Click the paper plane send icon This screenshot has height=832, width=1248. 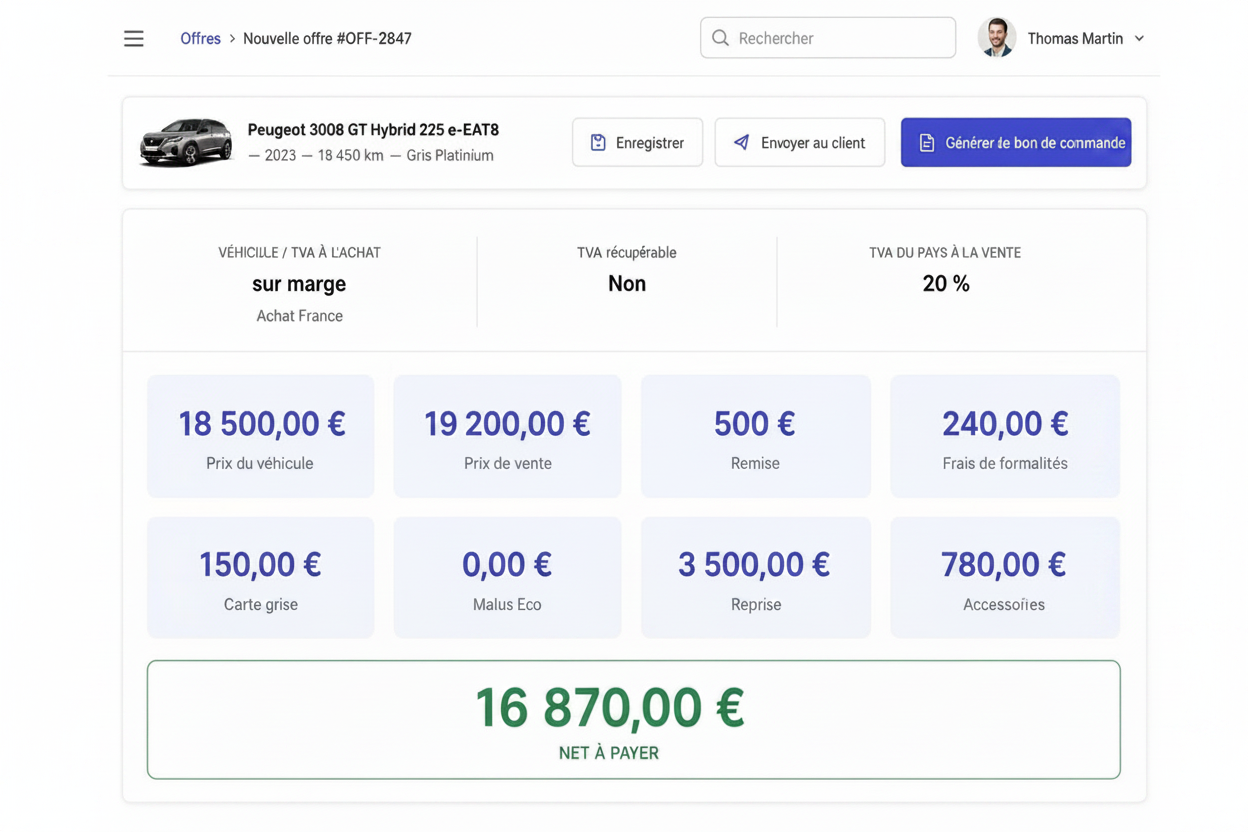click(741, 142)
